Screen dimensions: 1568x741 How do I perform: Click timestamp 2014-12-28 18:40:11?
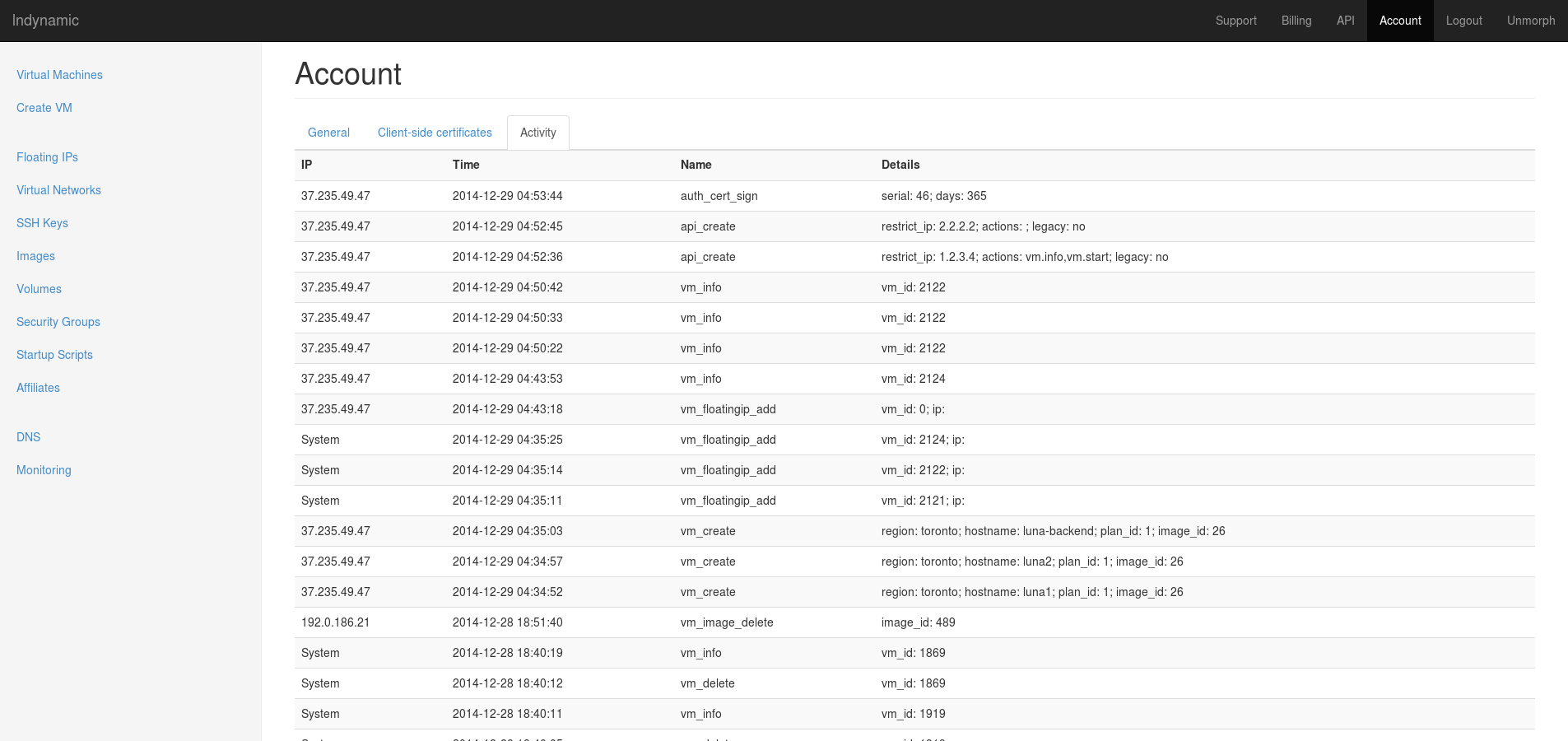(507, 714)
